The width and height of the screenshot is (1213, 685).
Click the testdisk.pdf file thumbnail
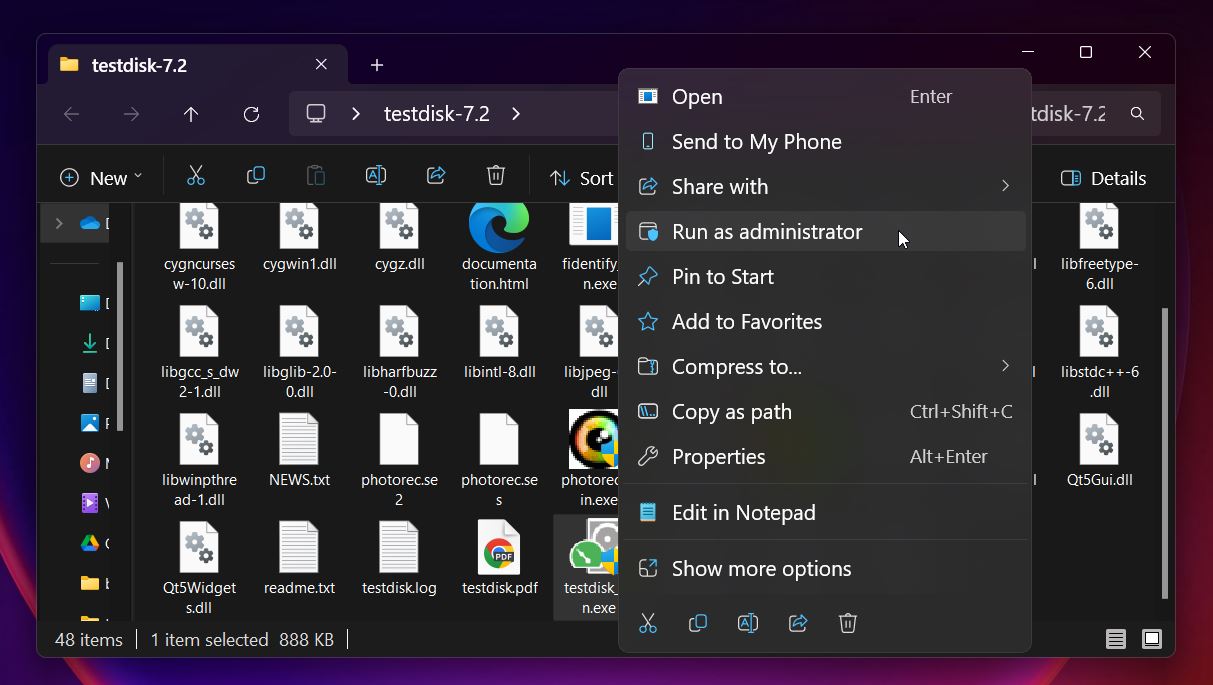point(499,546)
